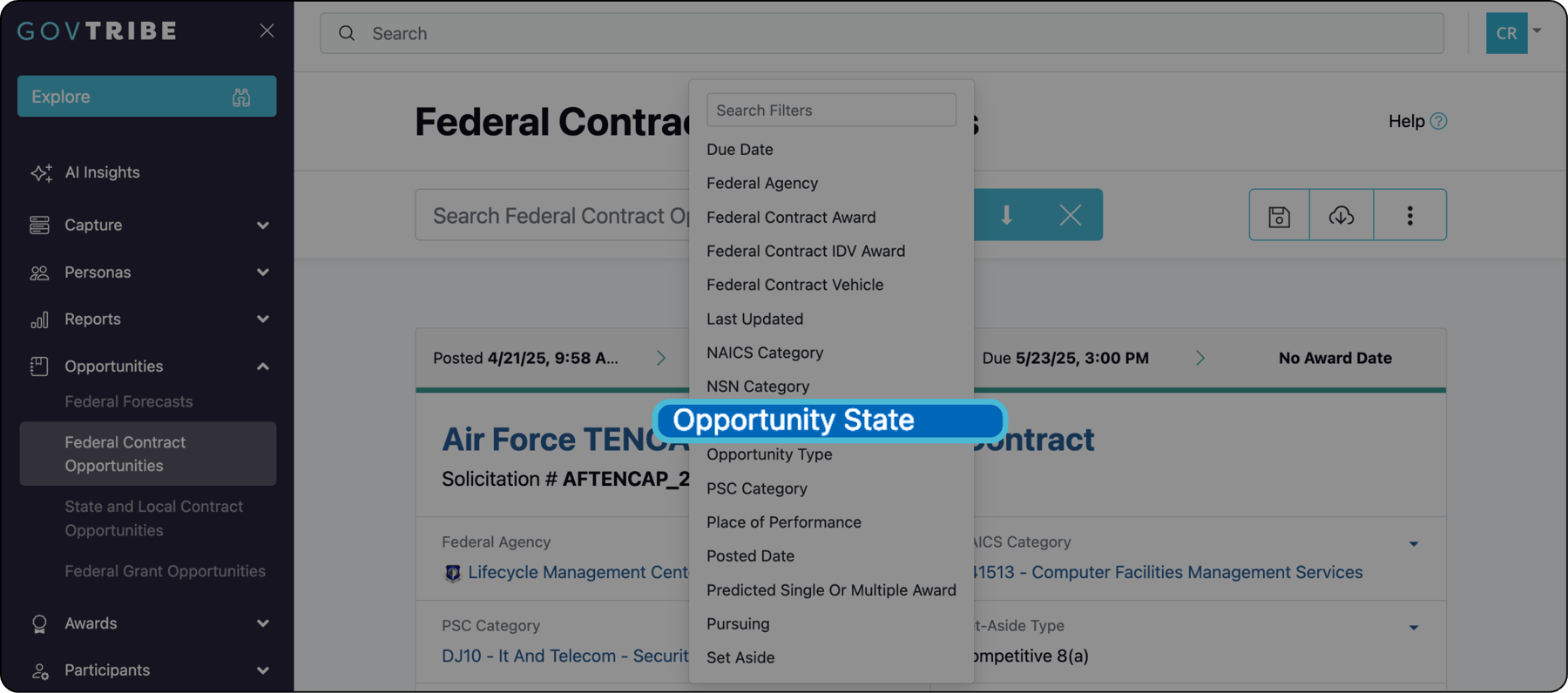The height and width of the screenshot is (693, 1568).
Task: Collapse the Opportunities sidebar section
Action: tap(263, 366)
